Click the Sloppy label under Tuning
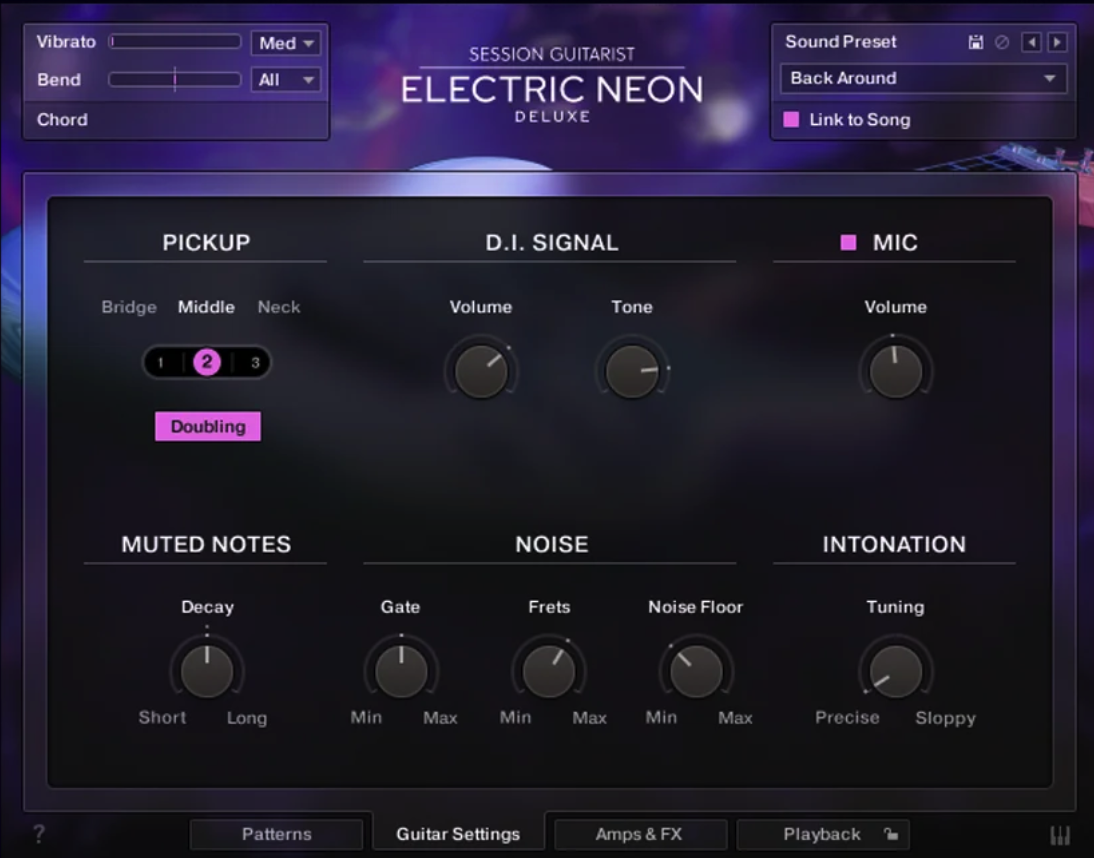1094x858 pixels. pos(945,718)
